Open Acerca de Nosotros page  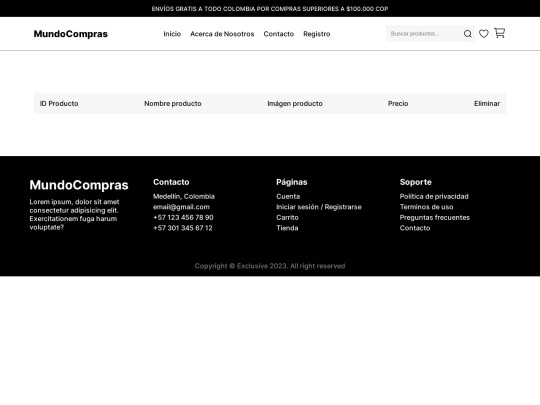pyautogui.click(x=222, y=34)
